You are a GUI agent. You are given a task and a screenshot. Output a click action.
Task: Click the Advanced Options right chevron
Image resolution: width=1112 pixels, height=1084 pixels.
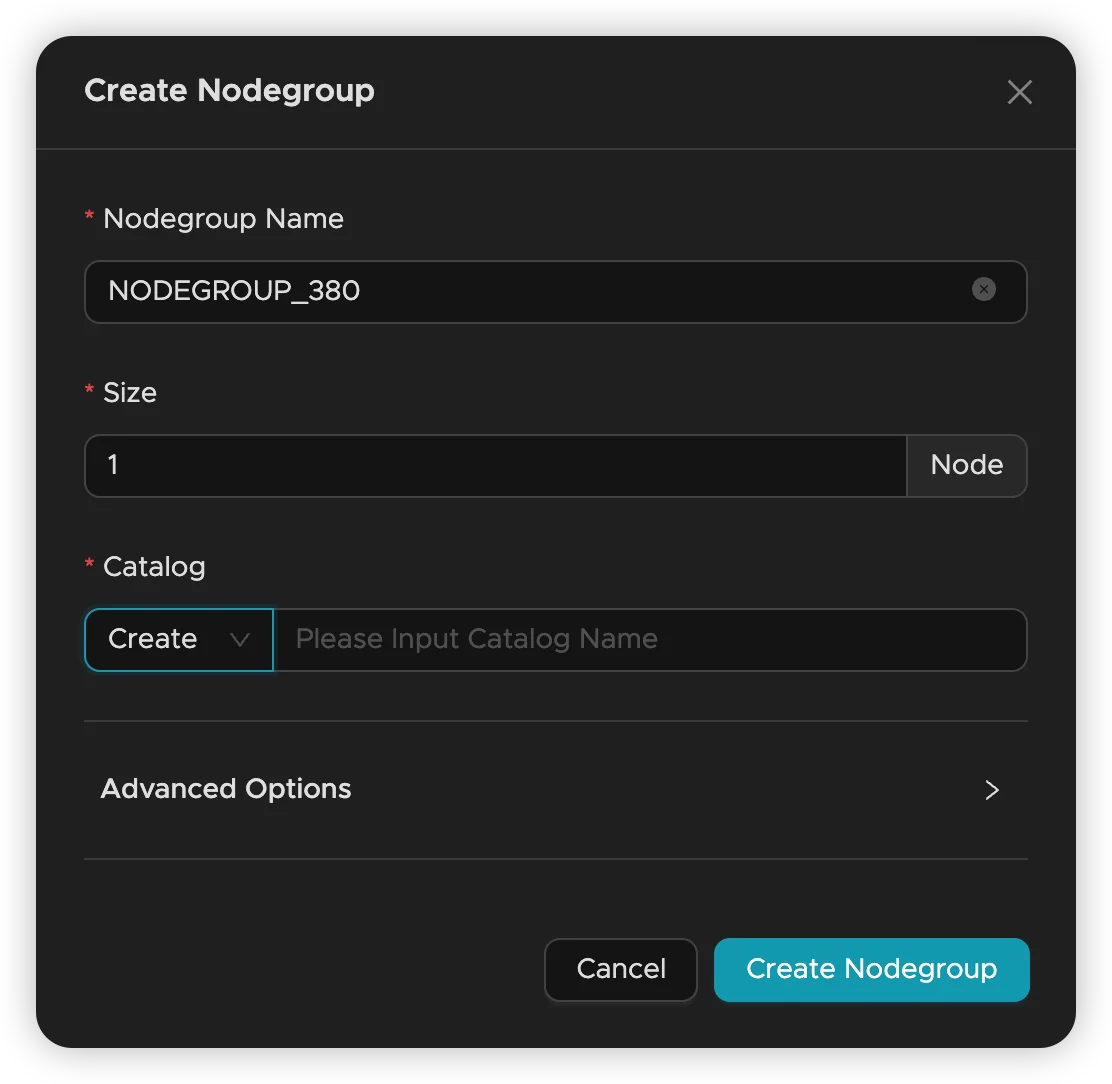992,790
